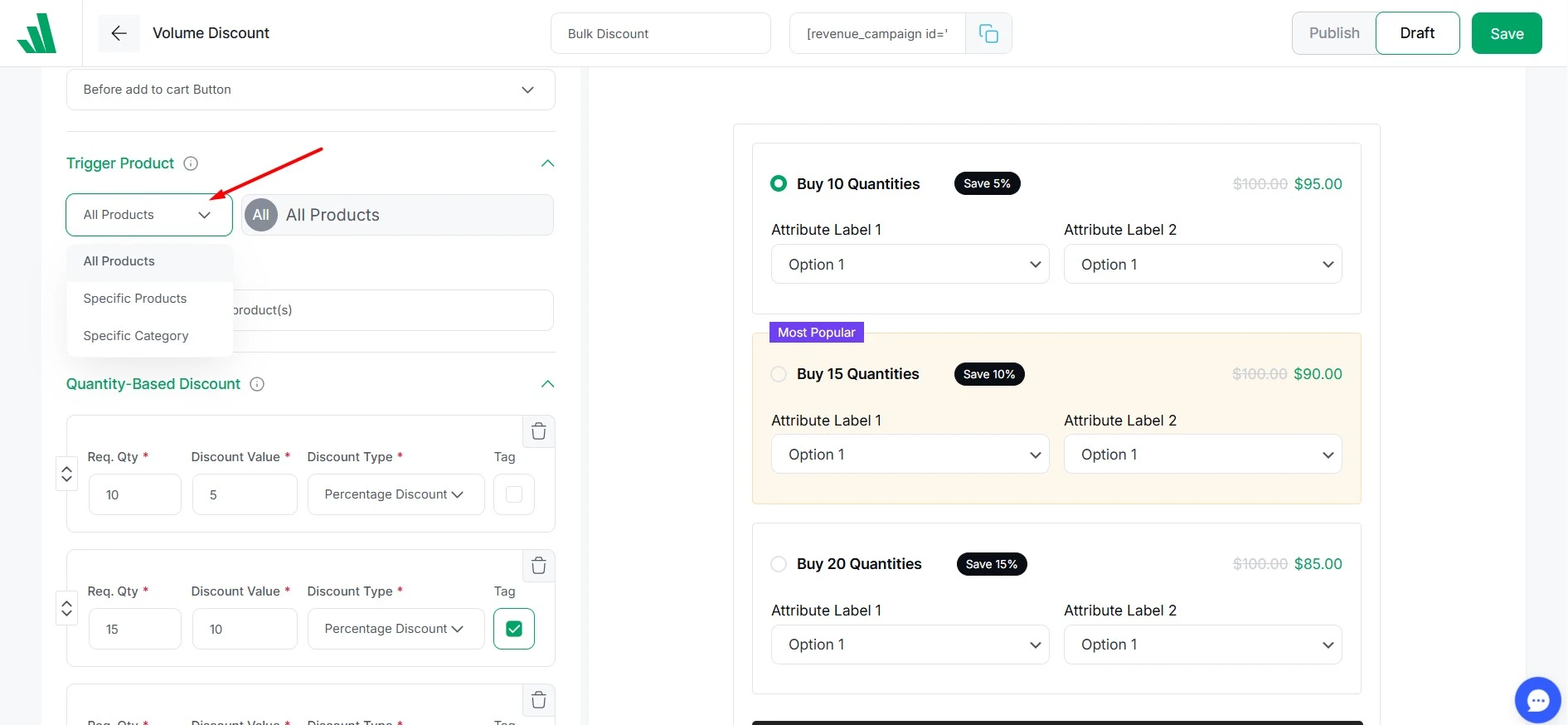The image size is (1568, 725).
Task: Click the $90.00 discounted price
Action: (x=1318, y=374)
